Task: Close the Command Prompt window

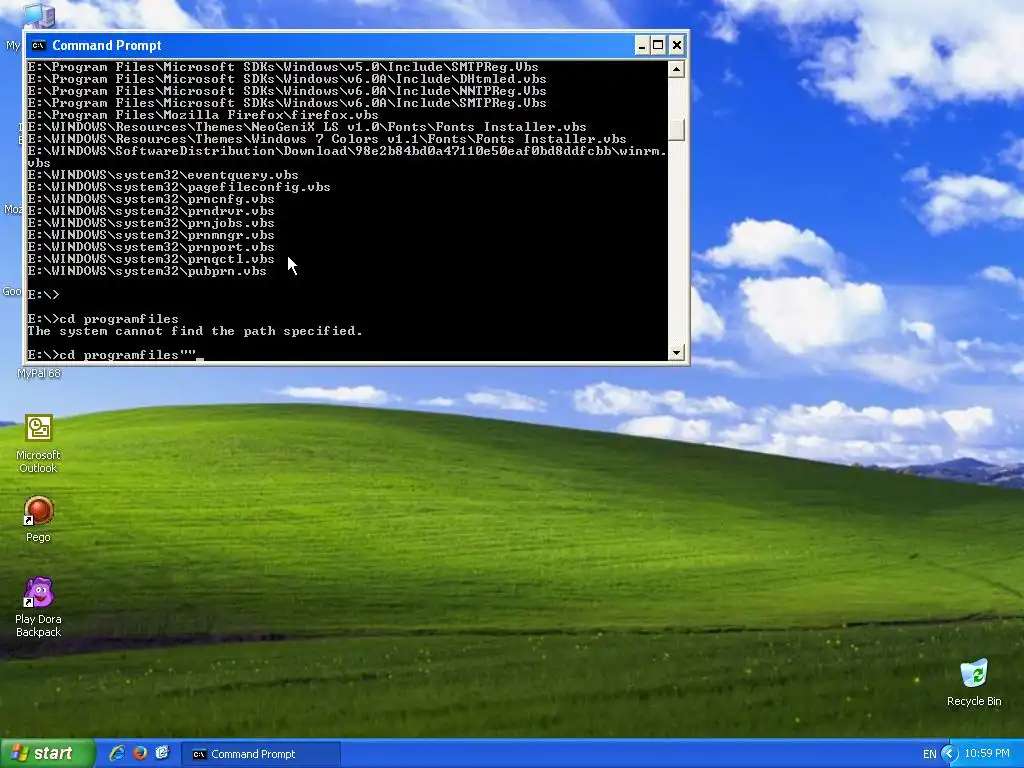Action: (677, 45)
